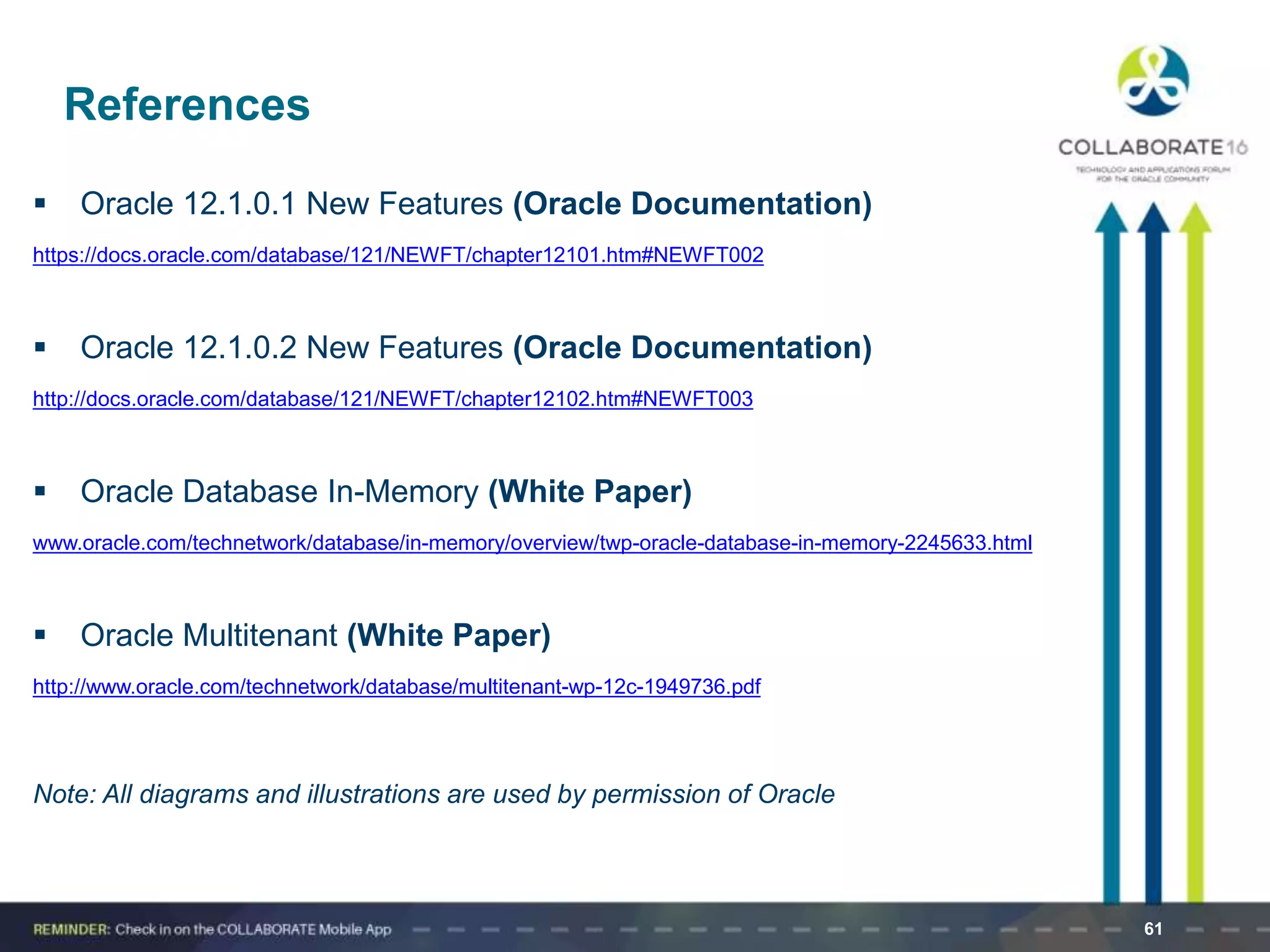Click the COLLABORATE16 wordmark text
This screenshot has width=1270, height=952.
tap(1153, 148)
